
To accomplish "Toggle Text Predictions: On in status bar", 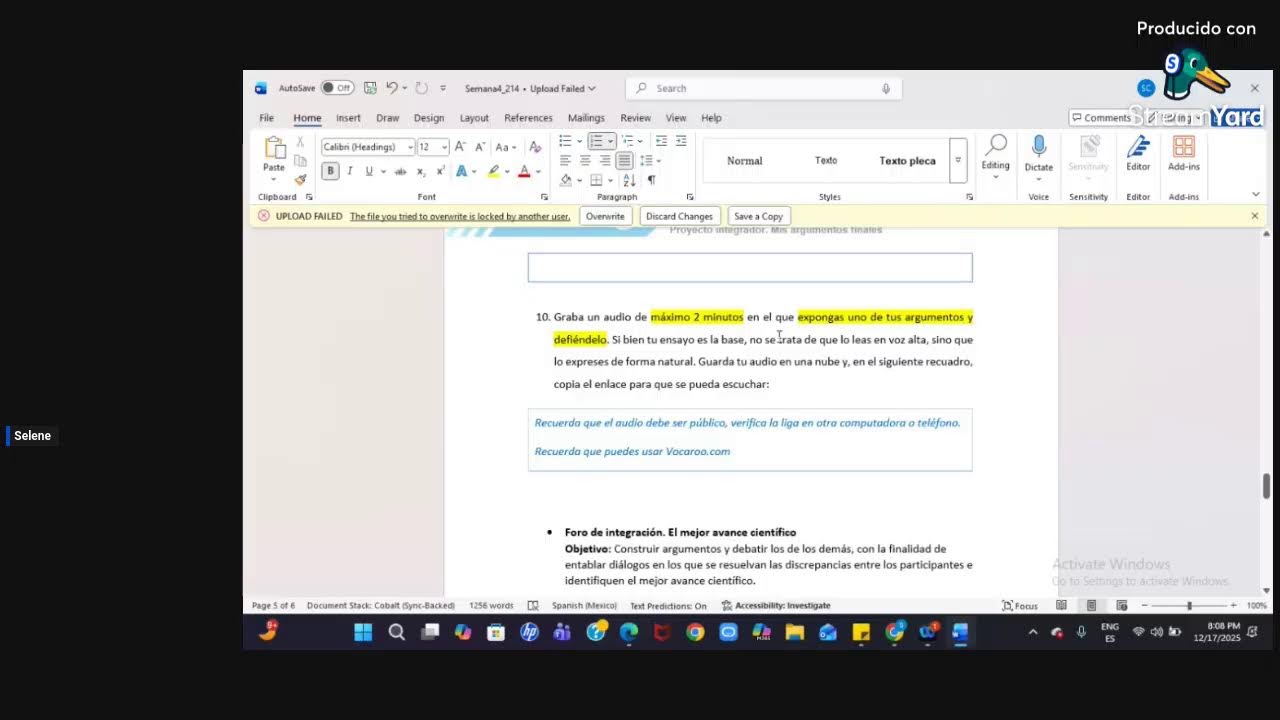I will pyautogui.click(x=668, y=605).
